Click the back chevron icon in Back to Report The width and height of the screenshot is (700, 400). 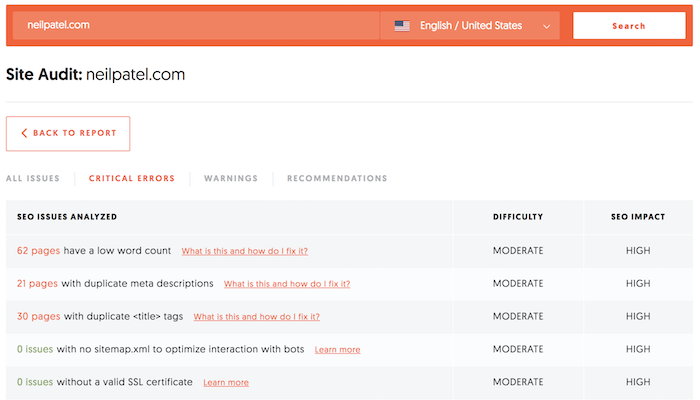click(24, 133)
